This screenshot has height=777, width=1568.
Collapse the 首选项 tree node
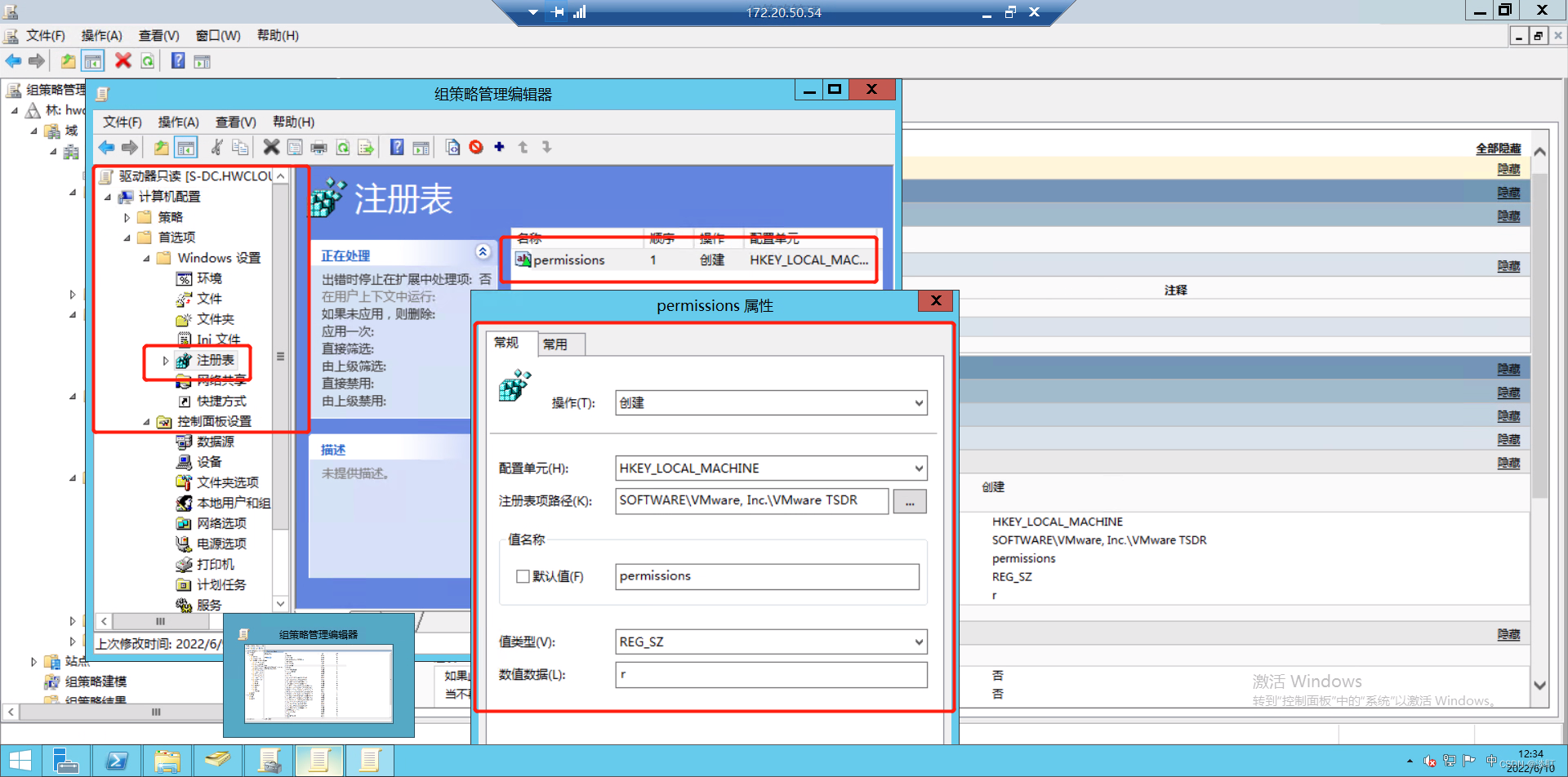click(127, 238)
